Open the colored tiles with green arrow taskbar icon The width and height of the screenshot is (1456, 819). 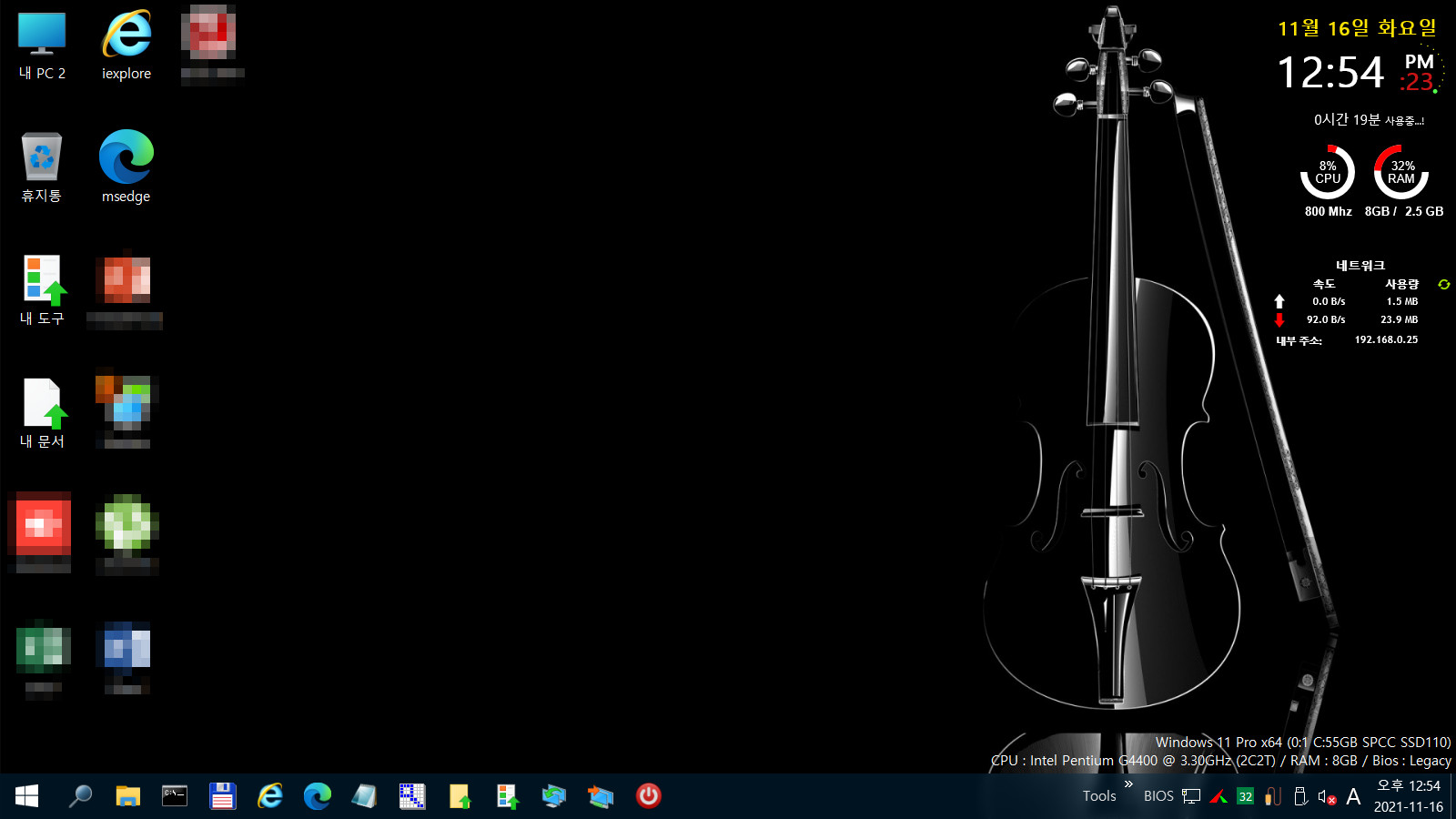click(507, 796)
